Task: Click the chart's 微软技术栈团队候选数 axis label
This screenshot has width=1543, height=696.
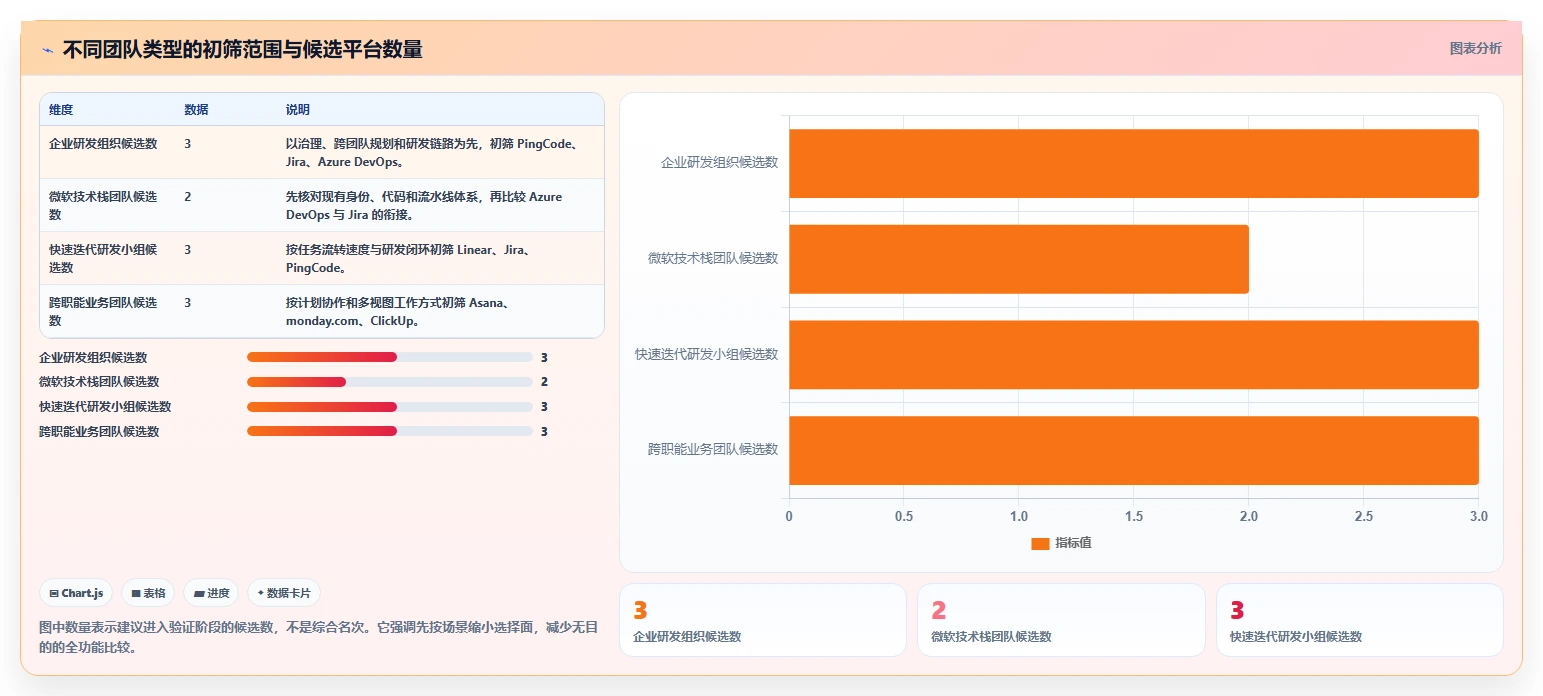Action: point(713,258)
